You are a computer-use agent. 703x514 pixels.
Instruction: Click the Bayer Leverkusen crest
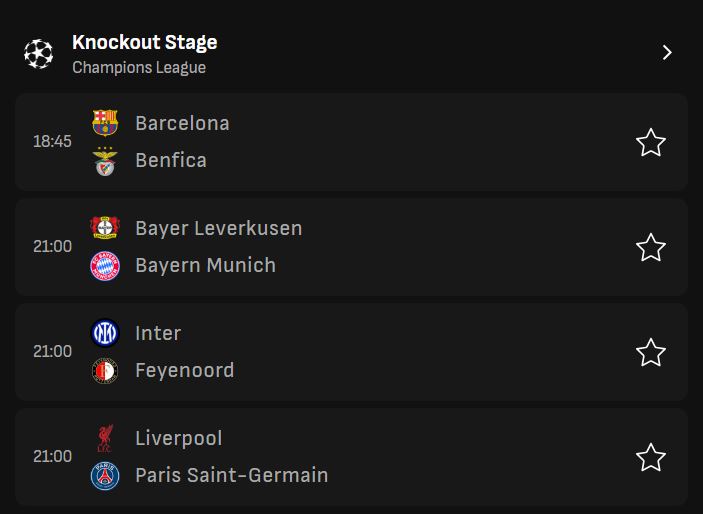(105, 228)
